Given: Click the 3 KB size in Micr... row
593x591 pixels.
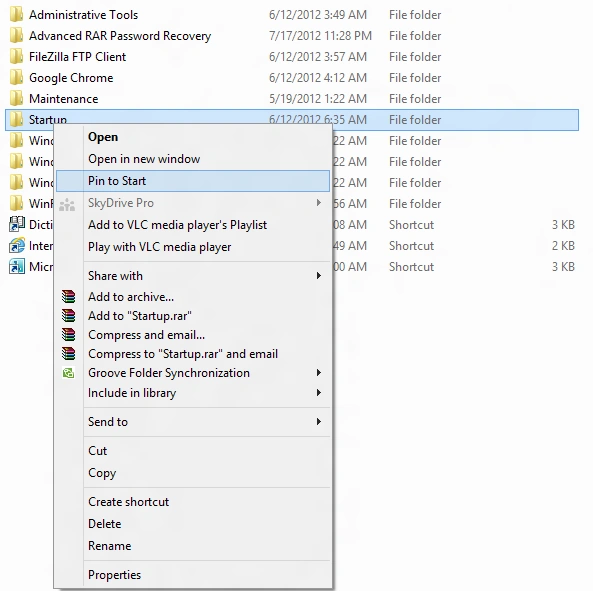Looking at the screenshot, I should pyautogui.click(x=563, y=267).
